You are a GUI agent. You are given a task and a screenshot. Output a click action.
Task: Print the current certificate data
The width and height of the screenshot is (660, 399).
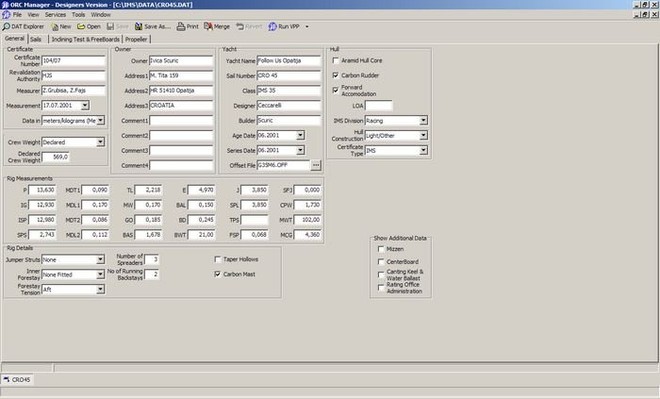(188, 27)
